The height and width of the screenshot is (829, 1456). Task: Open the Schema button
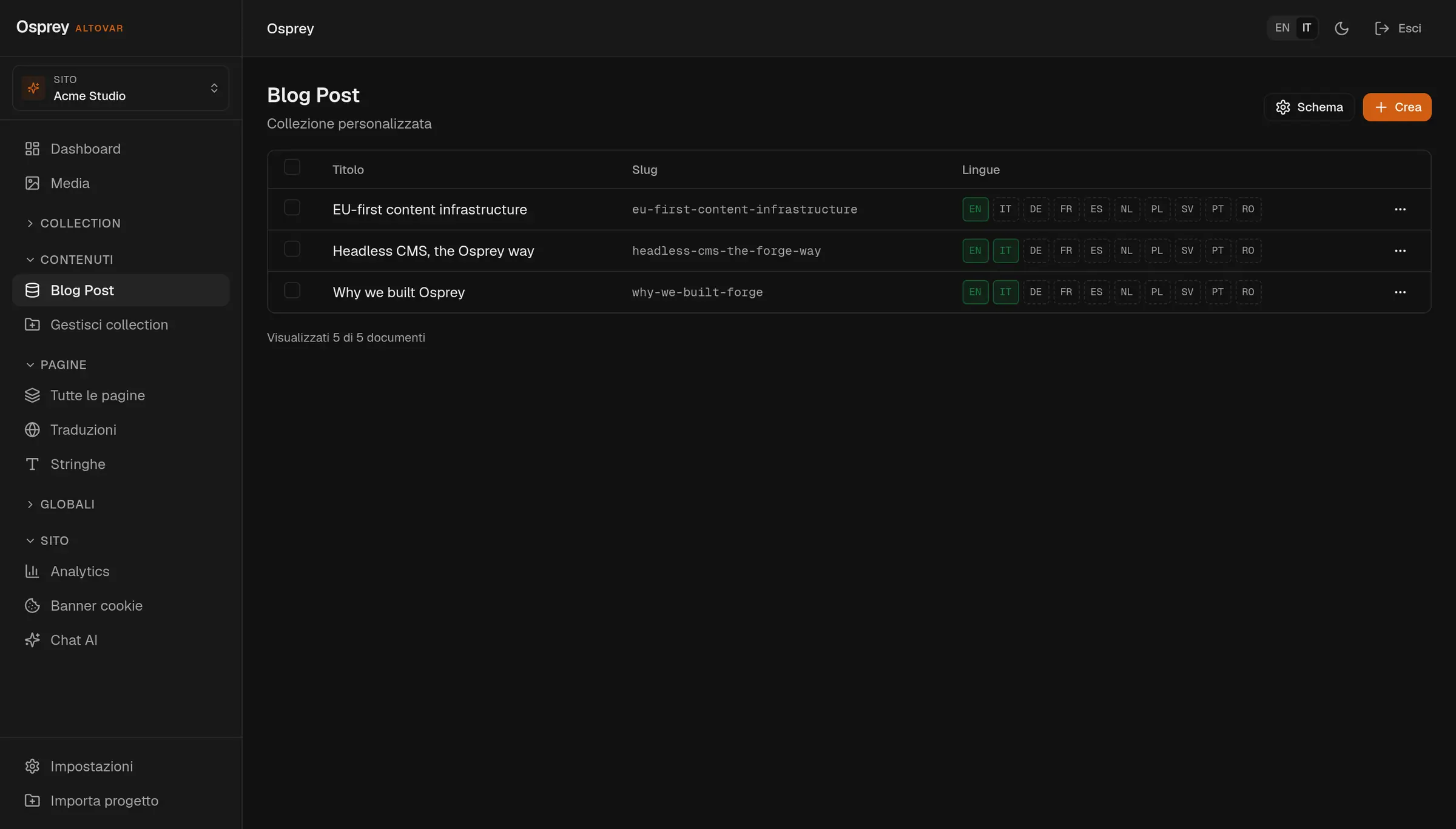coord(1309,107)
